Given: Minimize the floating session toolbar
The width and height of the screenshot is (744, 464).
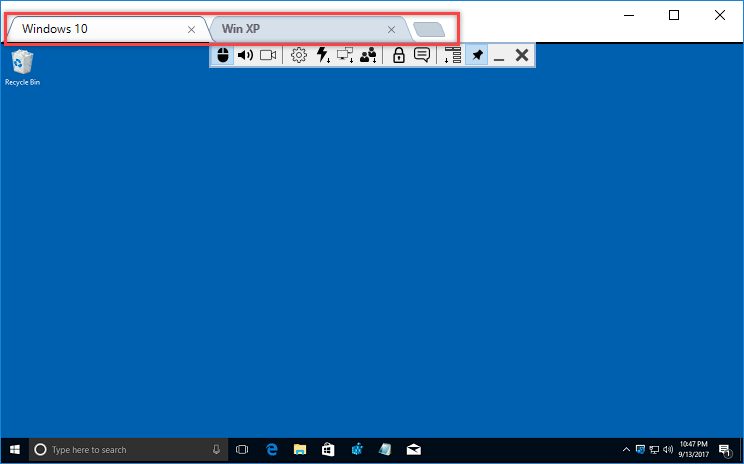Looking at the screenshot, I should 499,56.
